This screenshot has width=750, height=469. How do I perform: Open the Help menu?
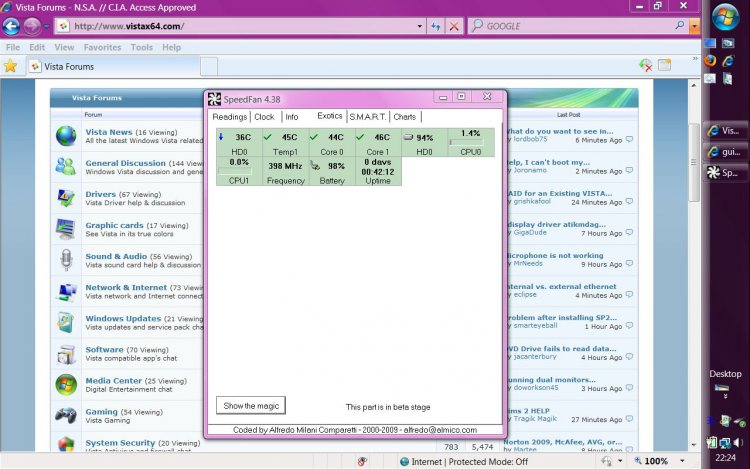click(171, 47)
